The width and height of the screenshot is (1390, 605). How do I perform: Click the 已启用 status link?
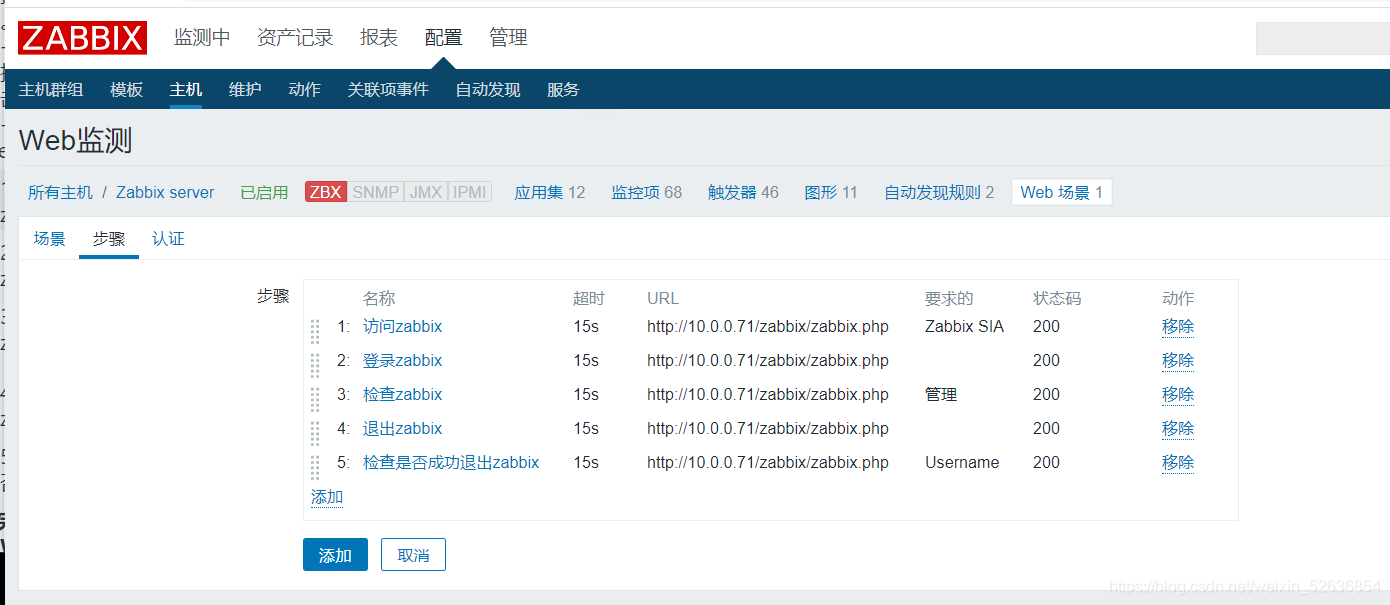coord(264,192)
